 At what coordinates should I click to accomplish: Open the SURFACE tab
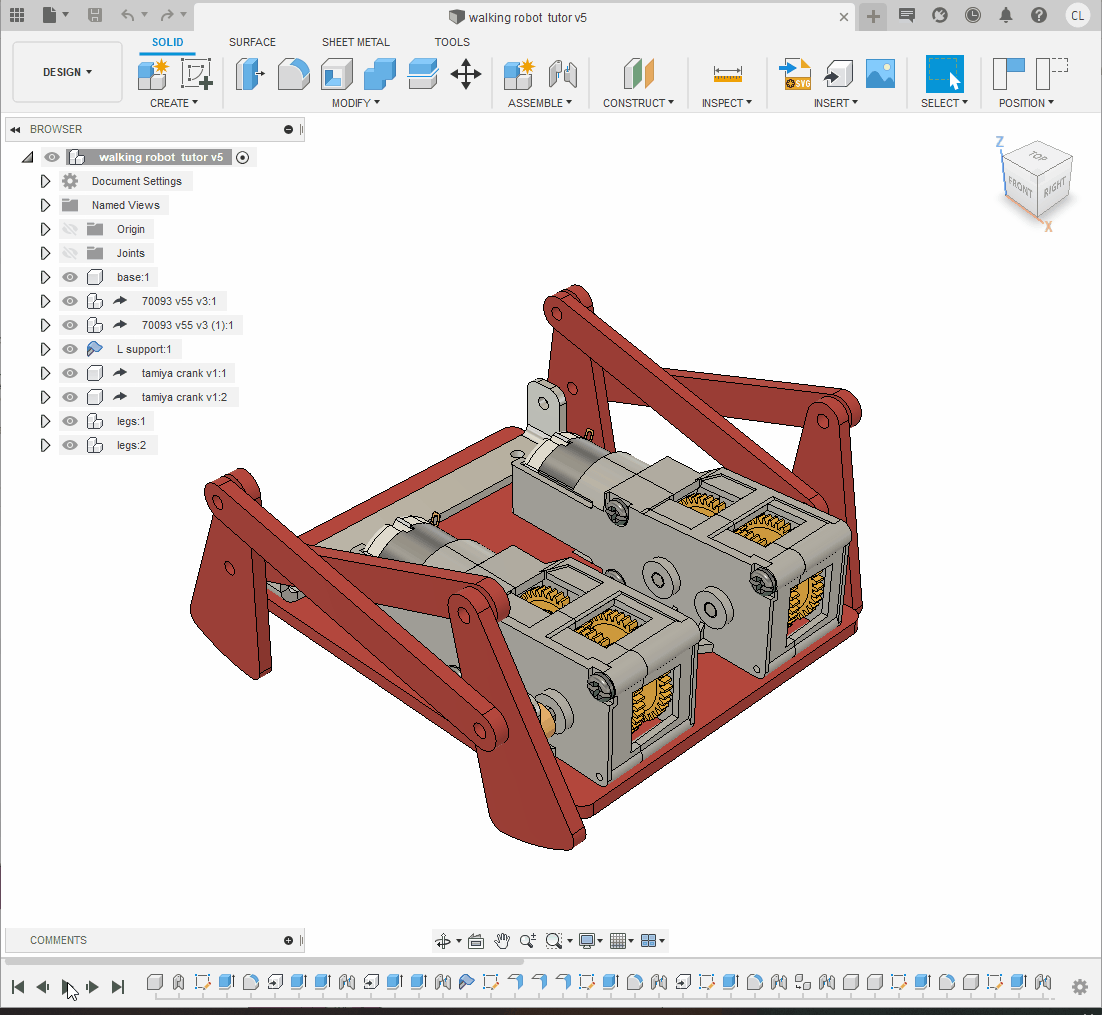[252, 42]
